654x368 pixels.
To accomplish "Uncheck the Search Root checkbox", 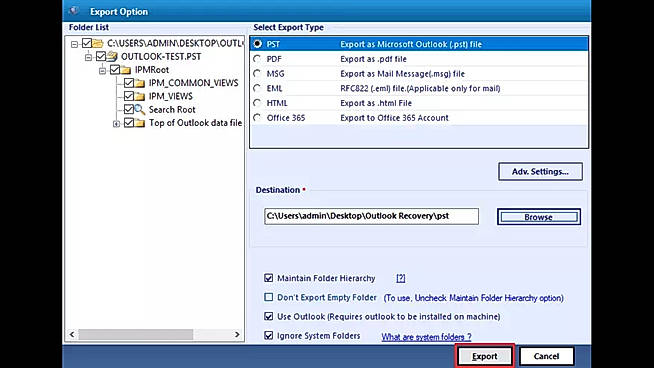I will click(129, 109).
